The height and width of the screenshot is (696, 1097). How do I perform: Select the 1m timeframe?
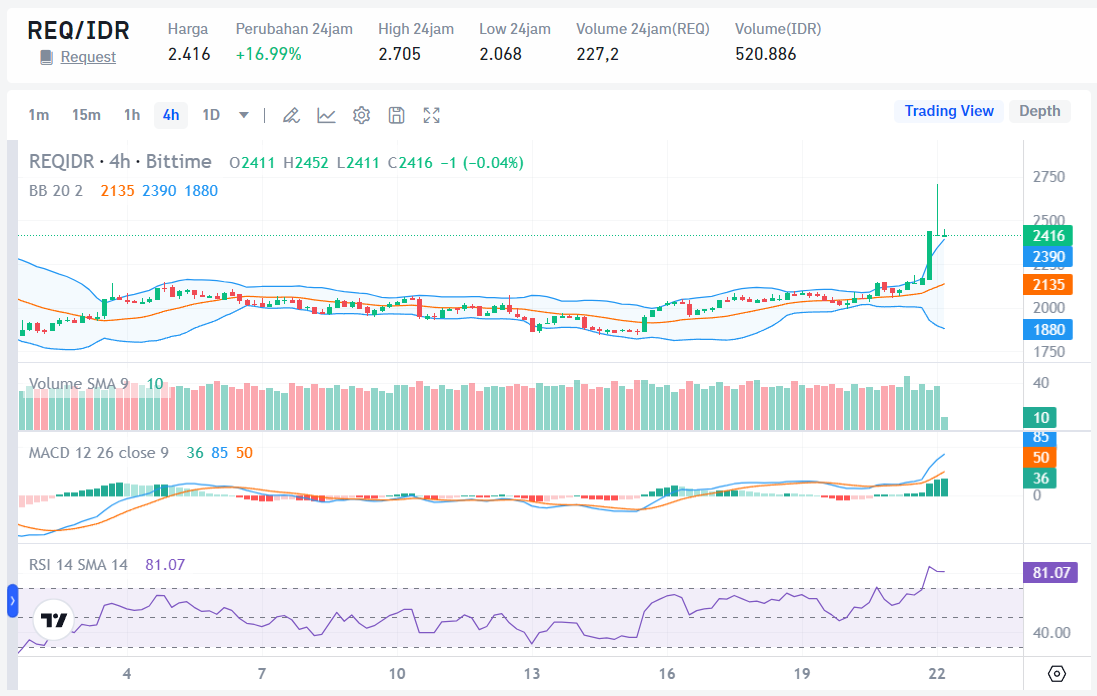click(x=38, y=115)
